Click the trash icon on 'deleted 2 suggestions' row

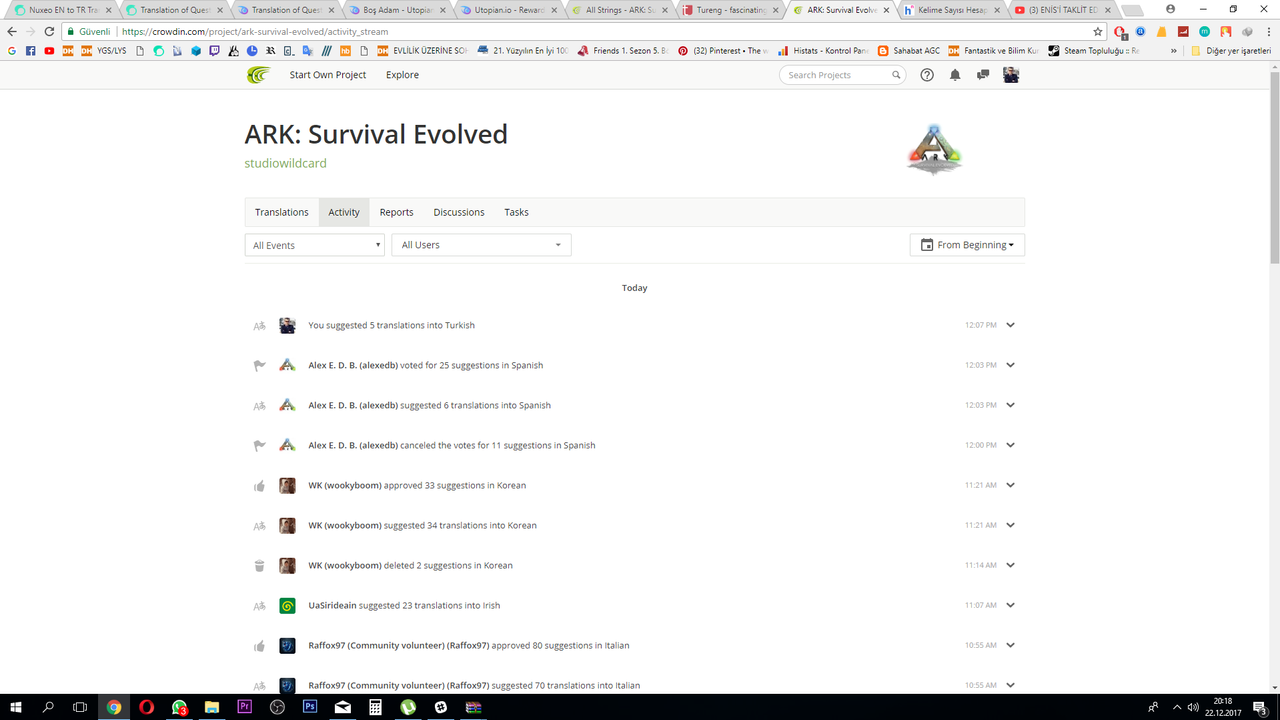(259, 565)
